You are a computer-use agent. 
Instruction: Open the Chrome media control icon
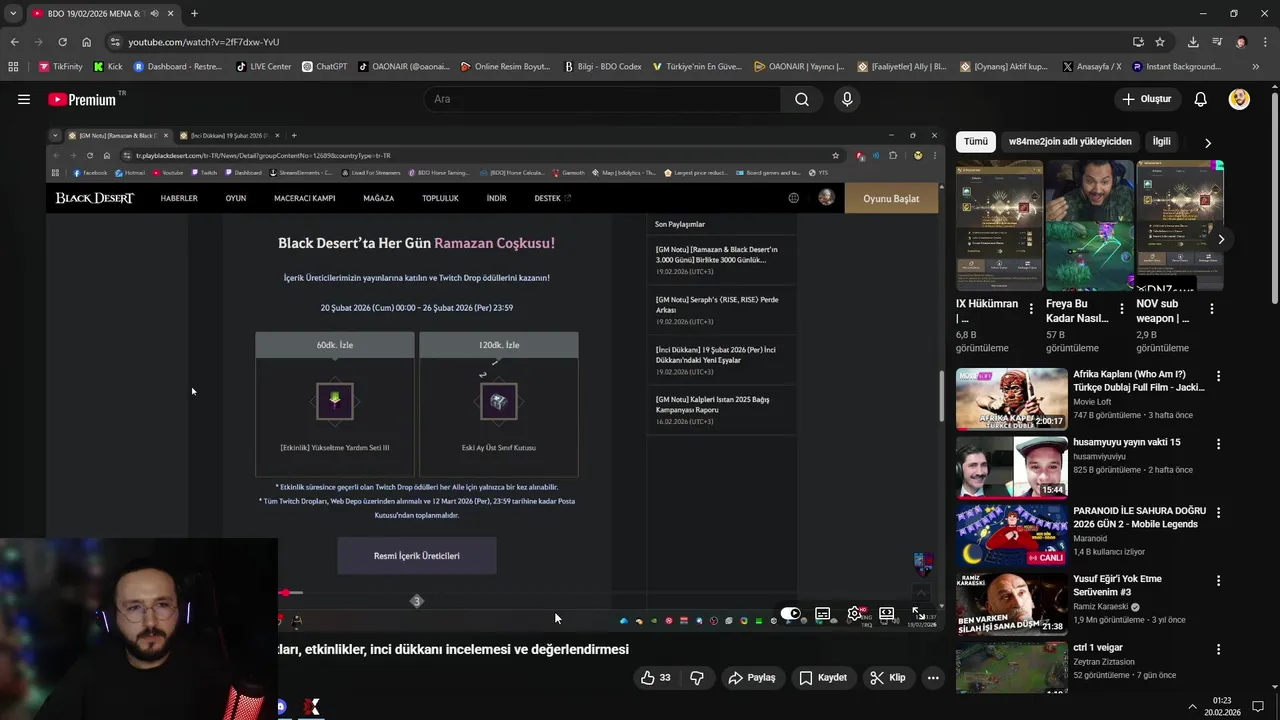(x=1217, y=42)
